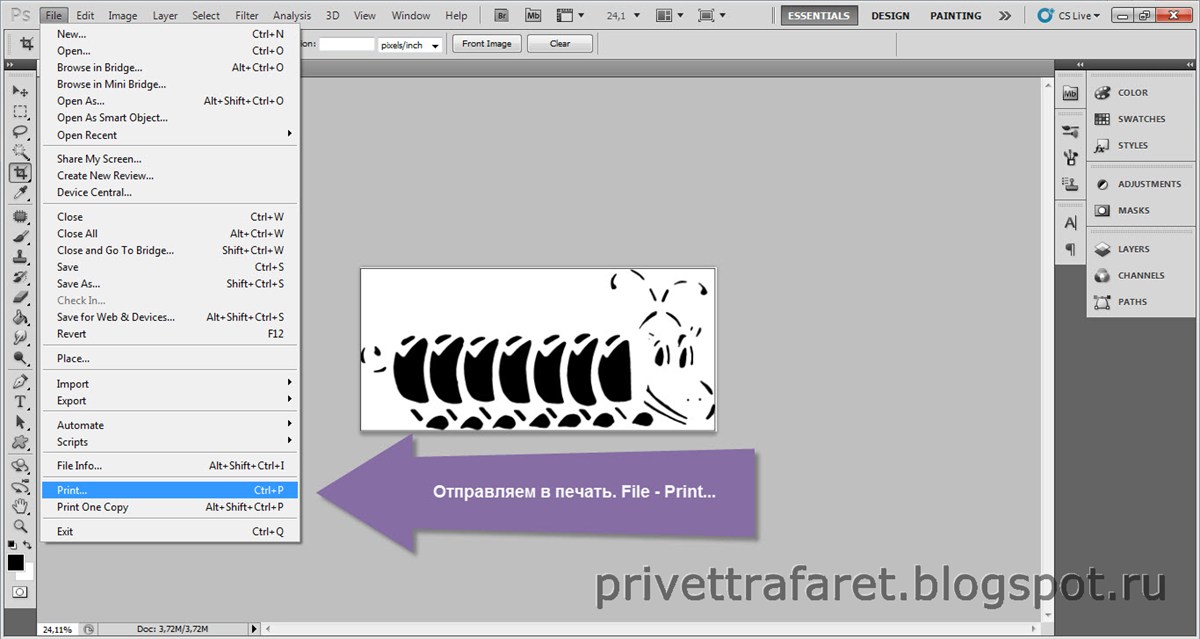Open Mini Bridge panel in the collapsed dock
Image resolution: width=1200 pixels, height=639 pixels.
click(1070, 93)
